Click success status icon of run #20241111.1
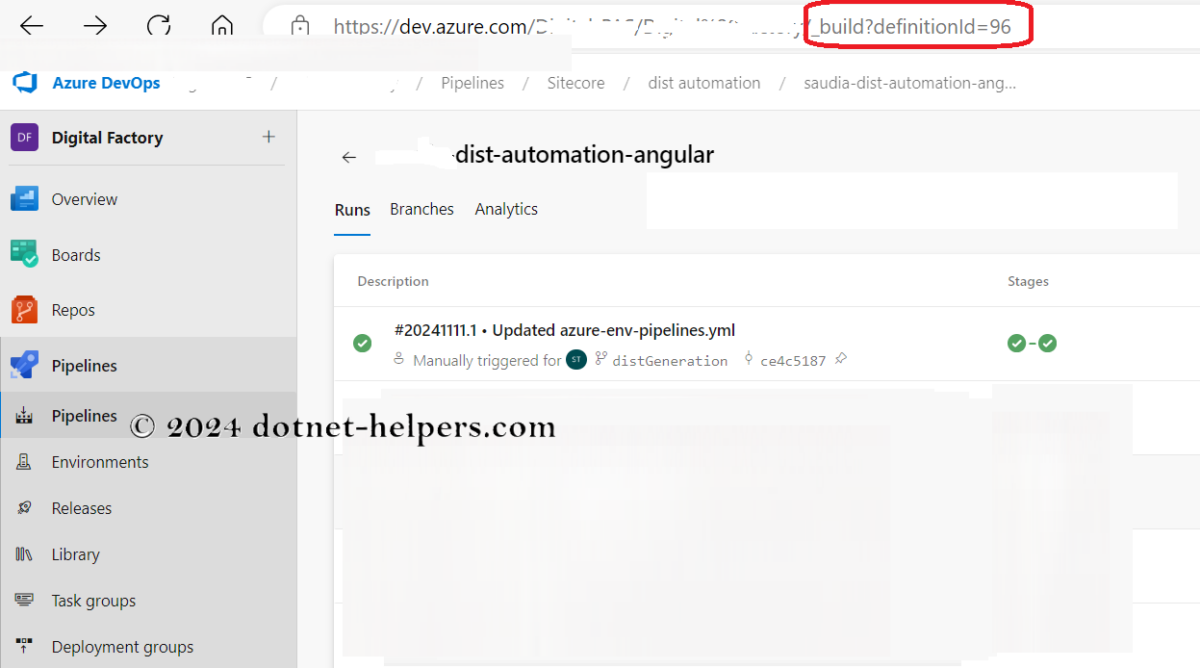Screen dimensions: 1200x668 pyautogui.click(x=363, y=343)
